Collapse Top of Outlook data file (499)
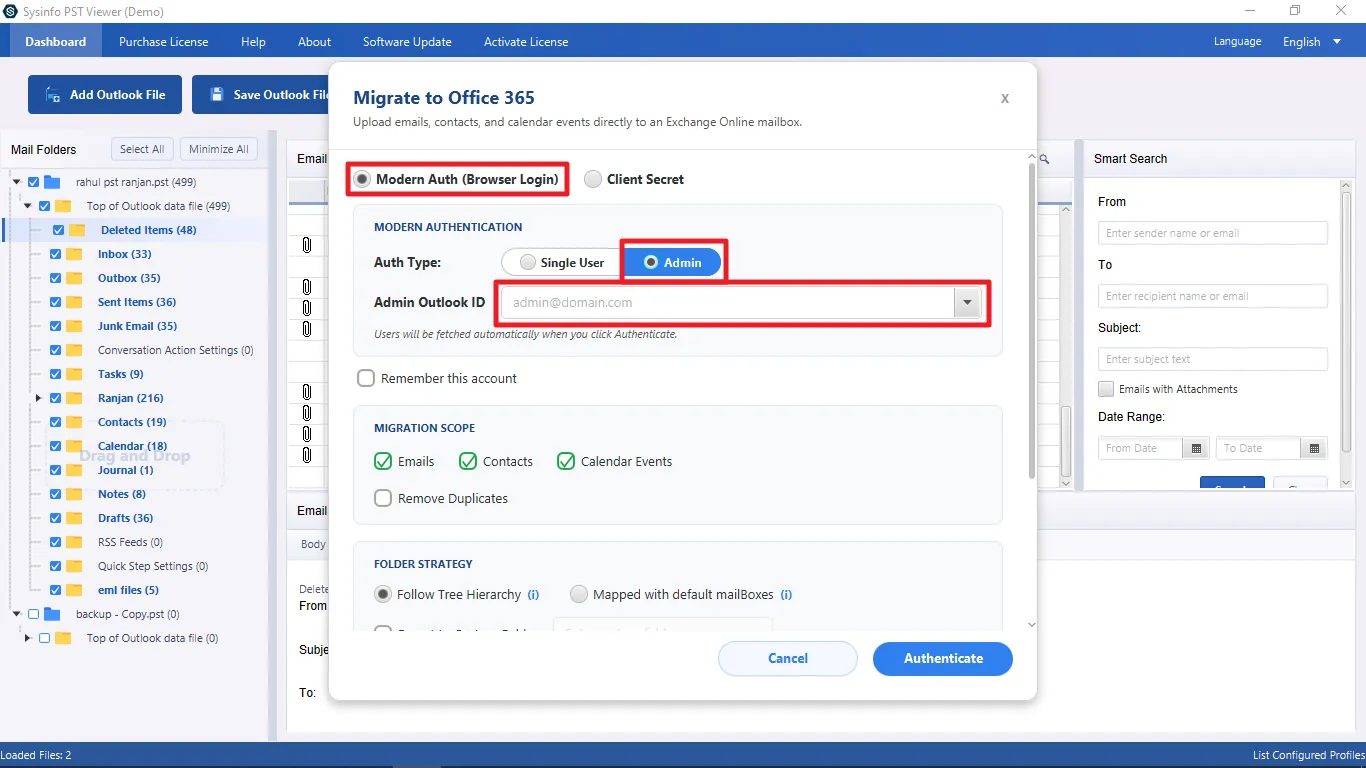The height and width of the screenshot is (768, 1366). [28, 206]
